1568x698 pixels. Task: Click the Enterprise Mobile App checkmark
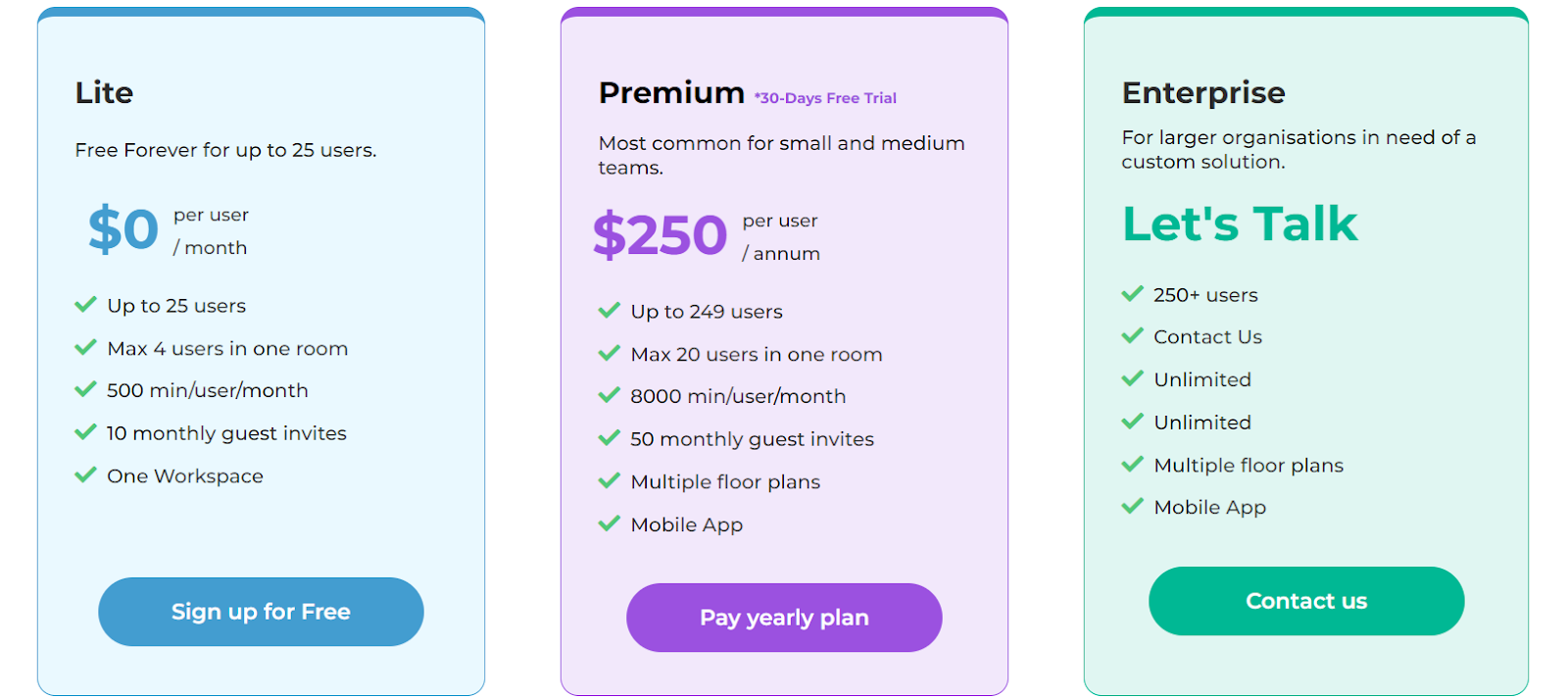tap(1133, 507)
